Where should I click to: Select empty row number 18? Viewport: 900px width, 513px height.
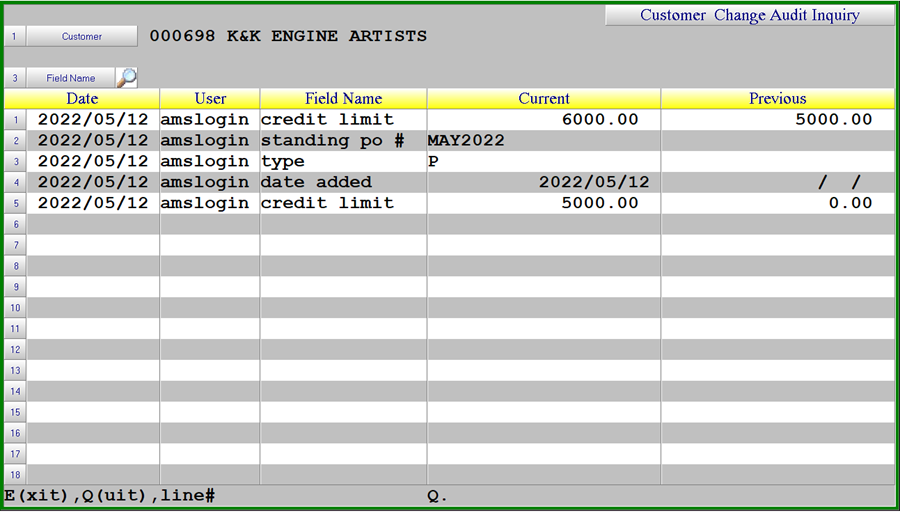15,475
